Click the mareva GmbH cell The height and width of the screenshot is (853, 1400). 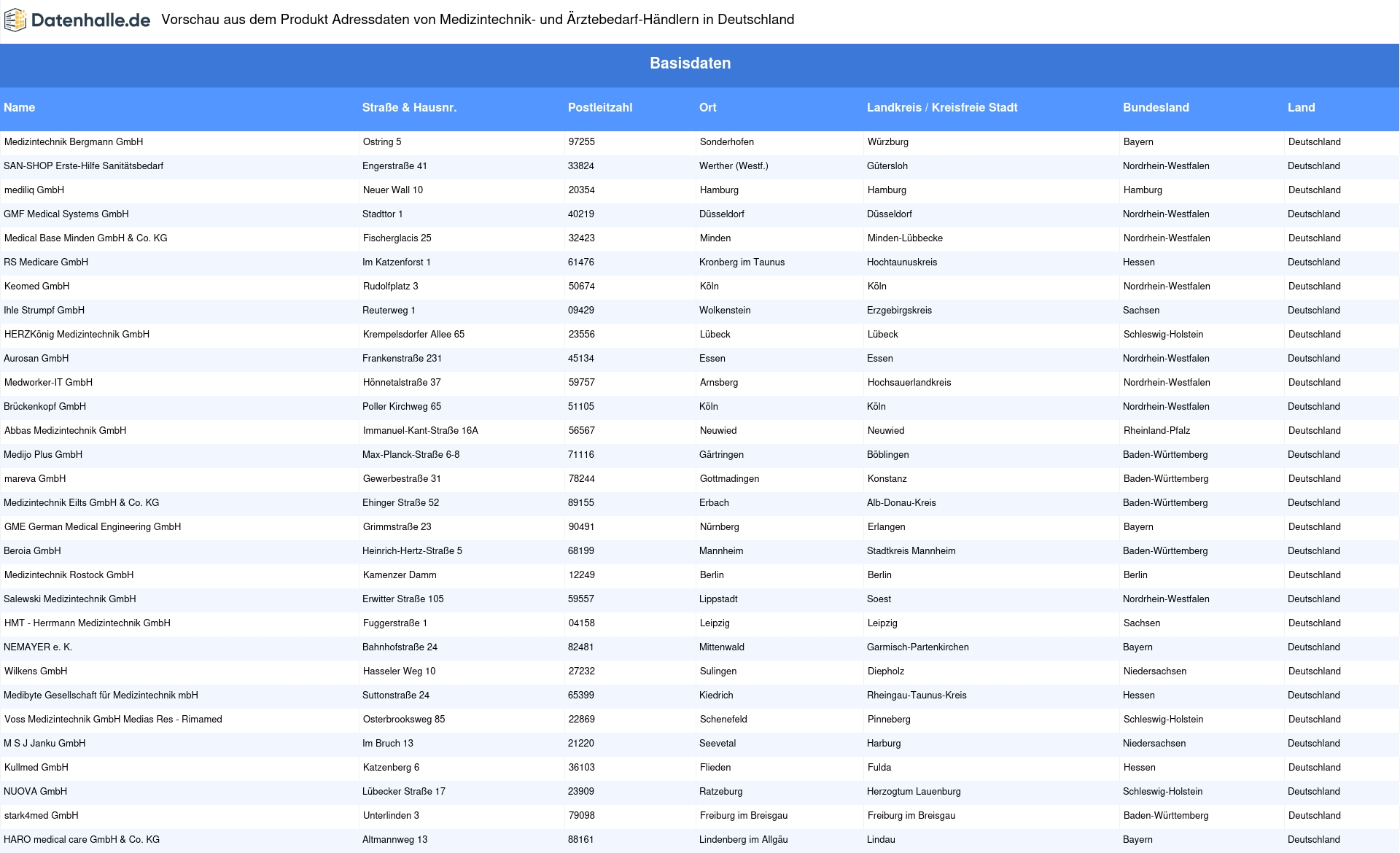(35, 479)
